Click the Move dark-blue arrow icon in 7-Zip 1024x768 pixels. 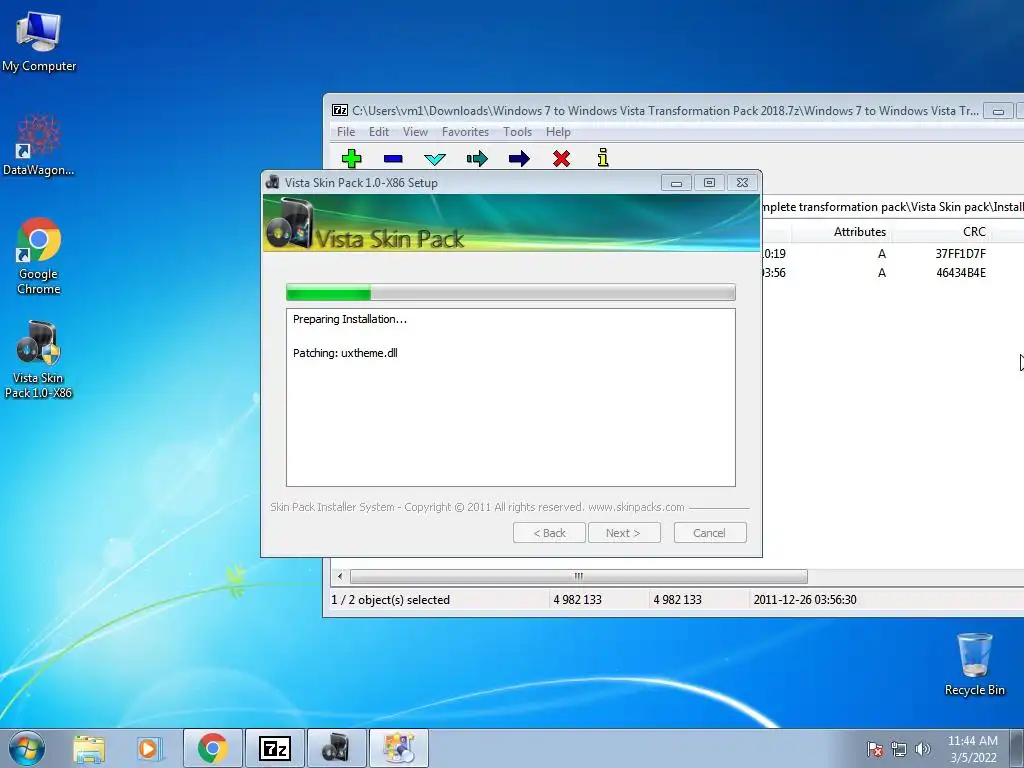coord(519,159)
